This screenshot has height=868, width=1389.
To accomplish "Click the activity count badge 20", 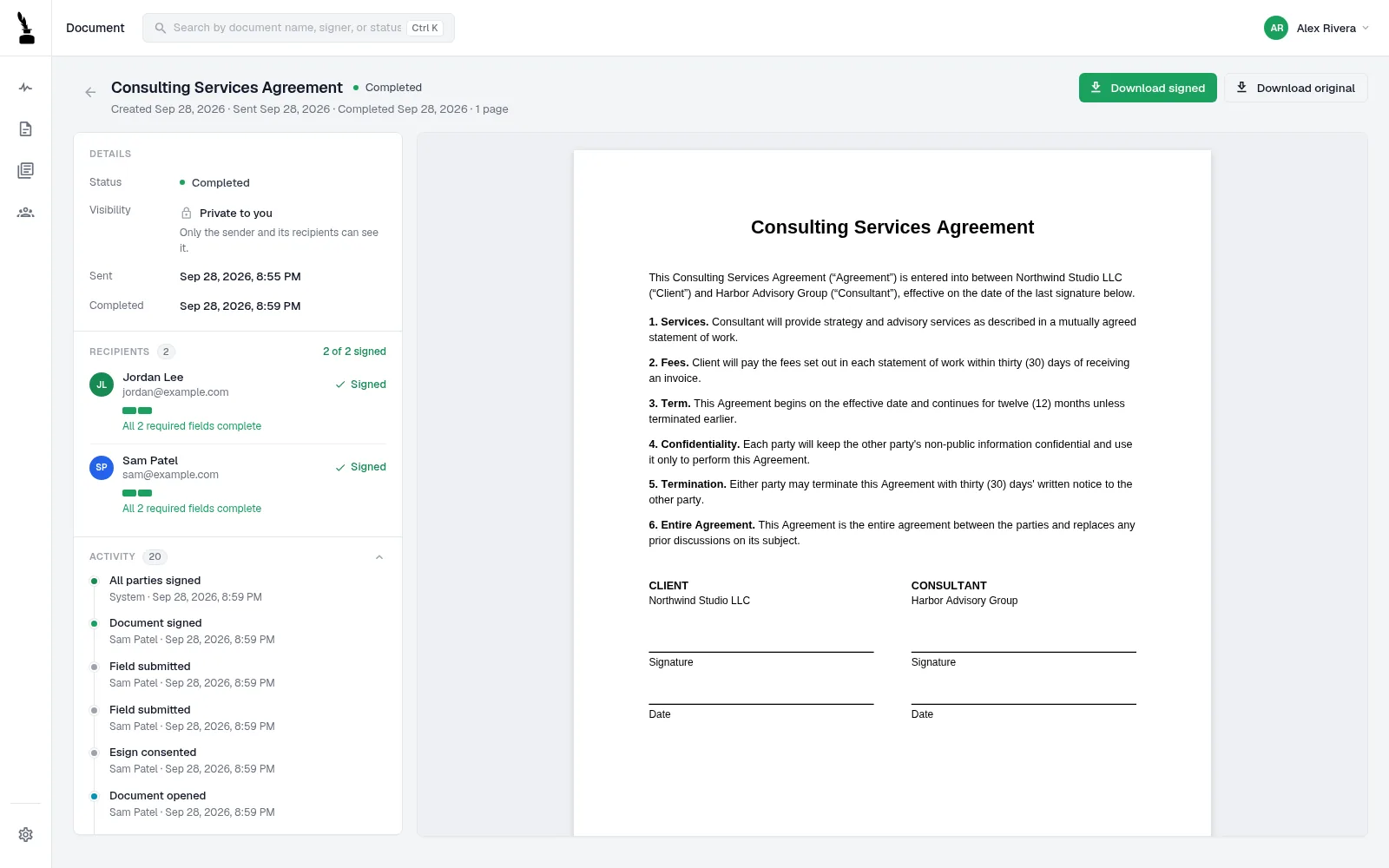I will tap(155, 557).
